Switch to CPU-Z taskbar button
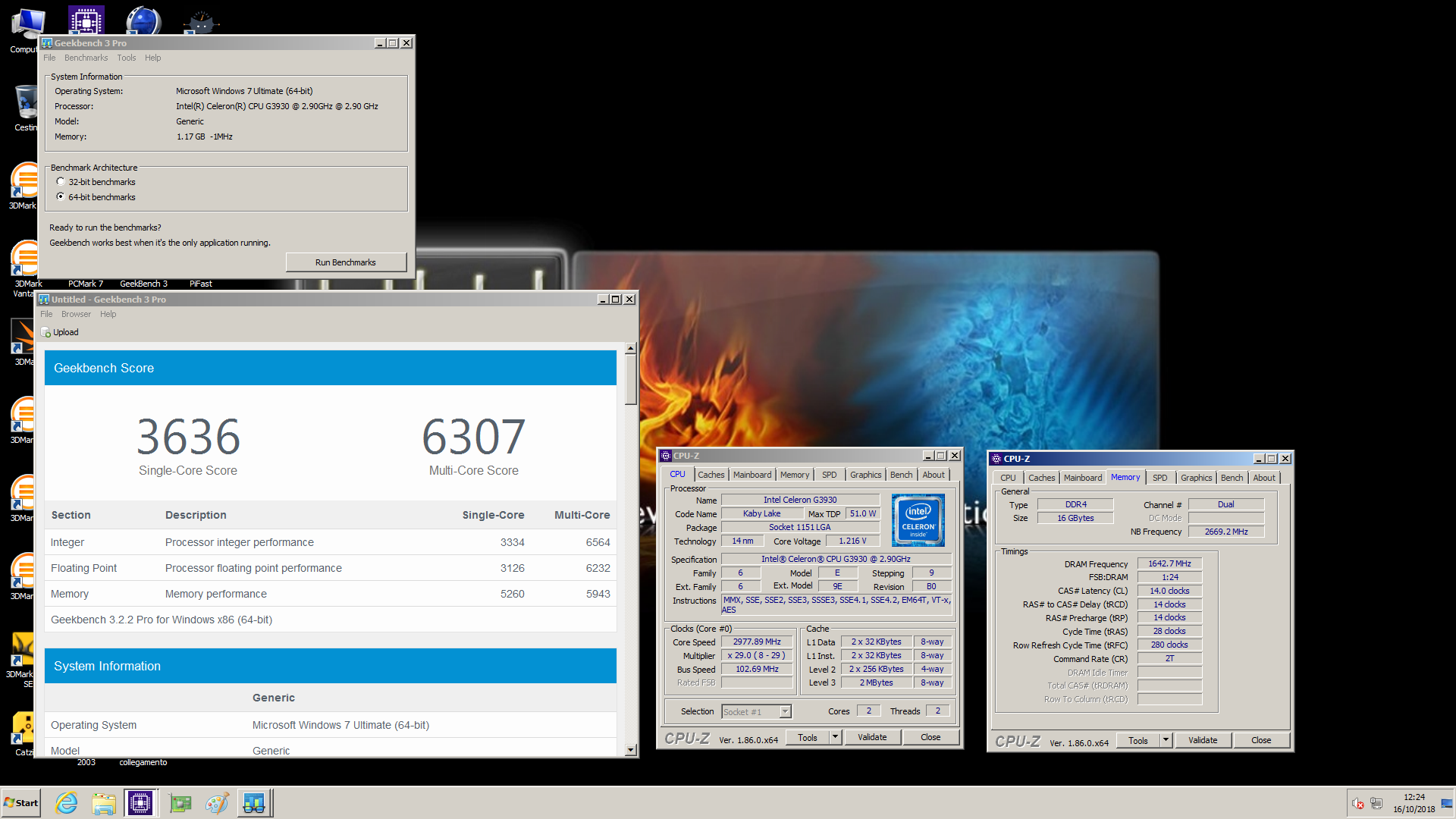This screenshot has height=819, width=1456. click(141, 803)
